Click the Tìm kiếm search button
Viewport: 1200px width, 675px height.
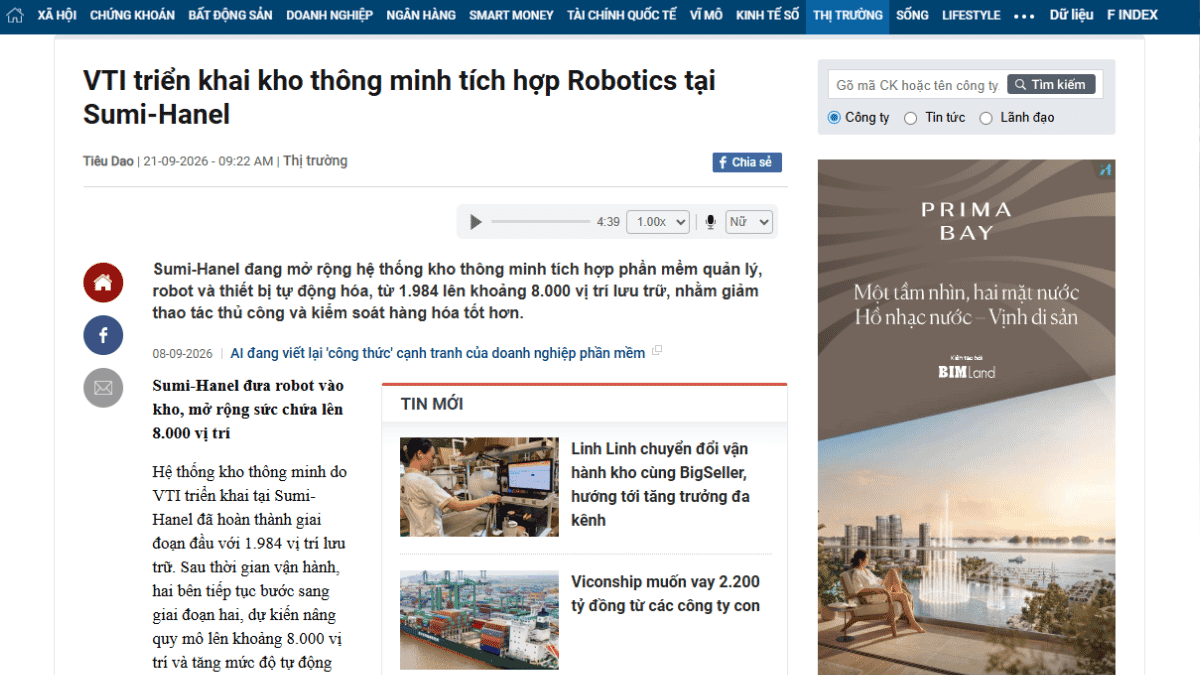1051,85
